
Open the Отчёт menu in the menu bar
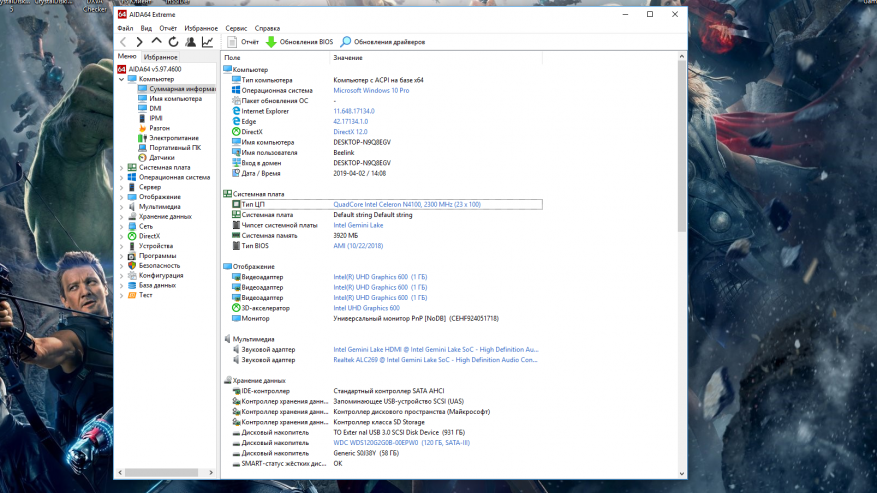pyautogui.click(x=168, y=28)
